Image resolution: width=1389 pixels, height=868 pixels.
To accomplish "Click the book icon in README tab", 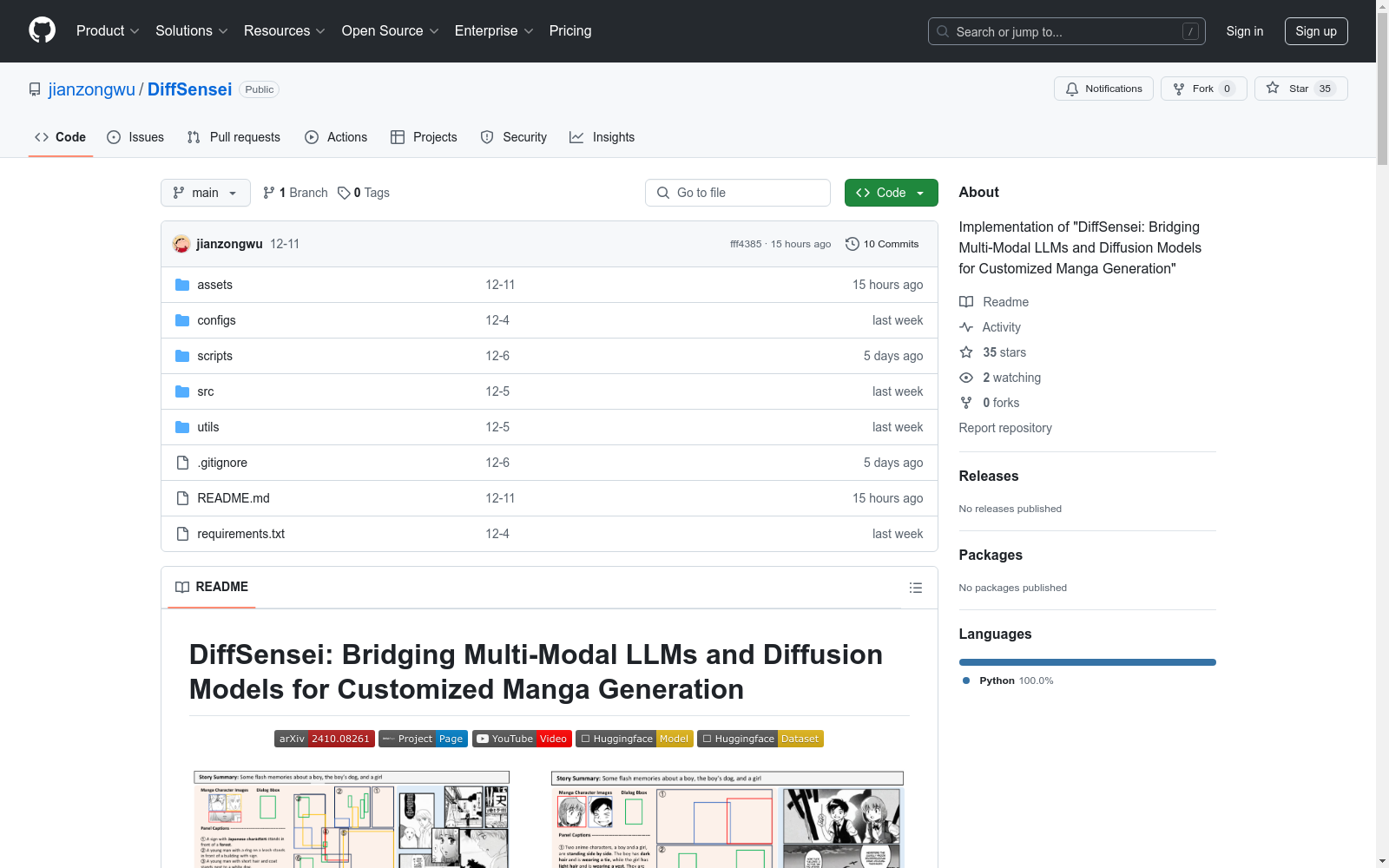I will tap(182, 588).
